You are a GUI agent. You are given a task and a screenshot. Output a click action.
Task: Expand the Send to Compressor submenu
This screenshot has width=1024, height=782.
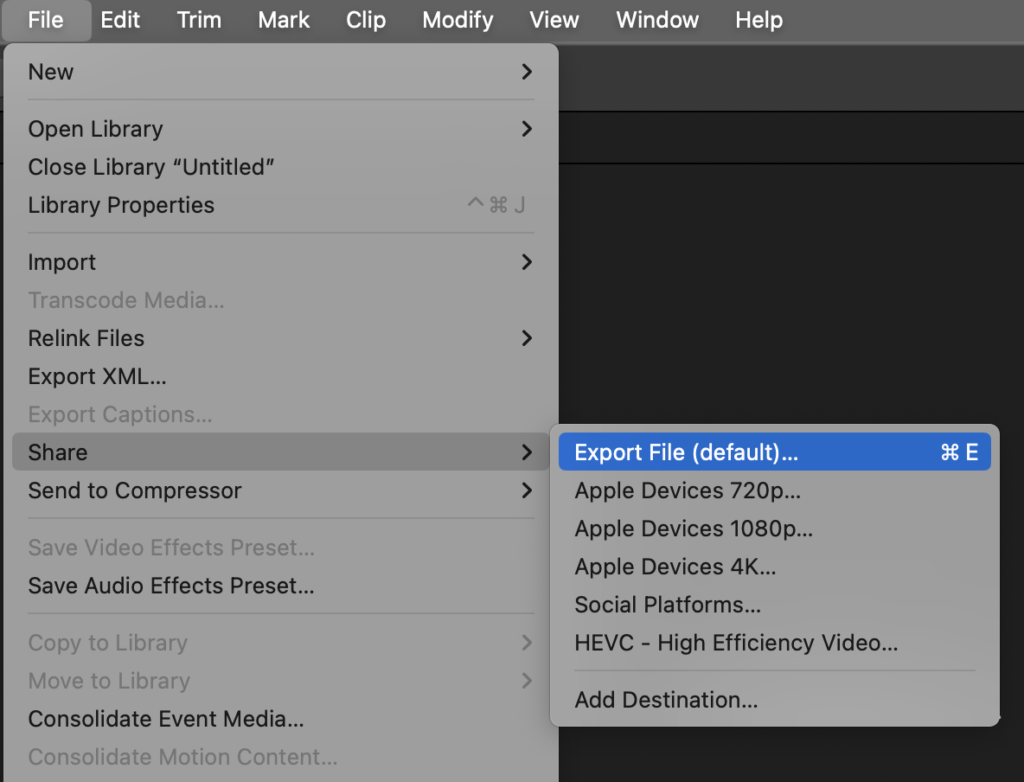click(281, 491)
